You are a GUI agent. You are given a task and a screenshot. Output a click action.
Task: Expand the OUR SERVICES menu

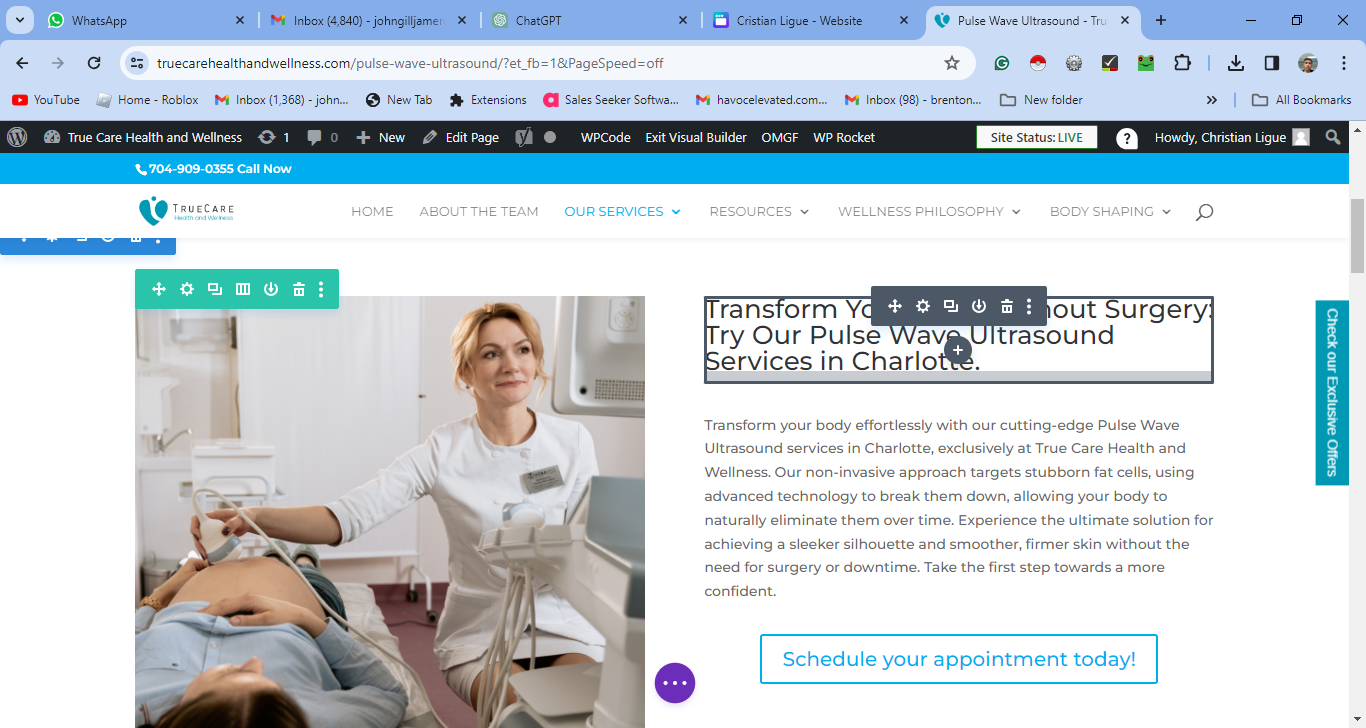pos(622,212)
